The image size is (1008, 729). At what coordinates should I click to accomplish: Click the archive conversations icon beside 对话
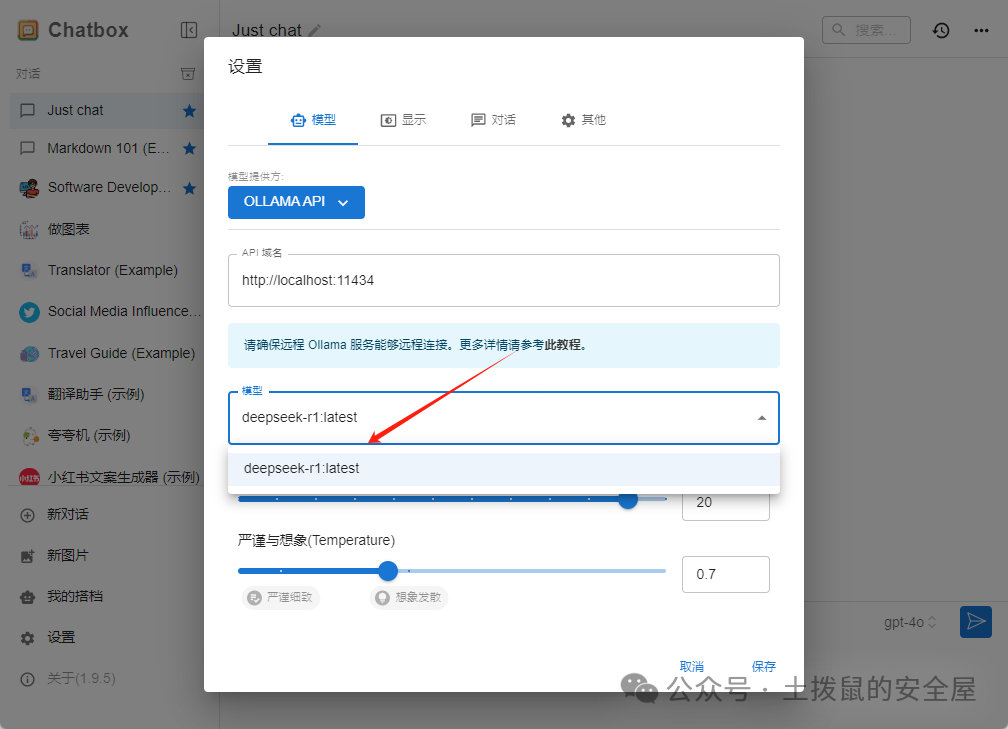188,74
